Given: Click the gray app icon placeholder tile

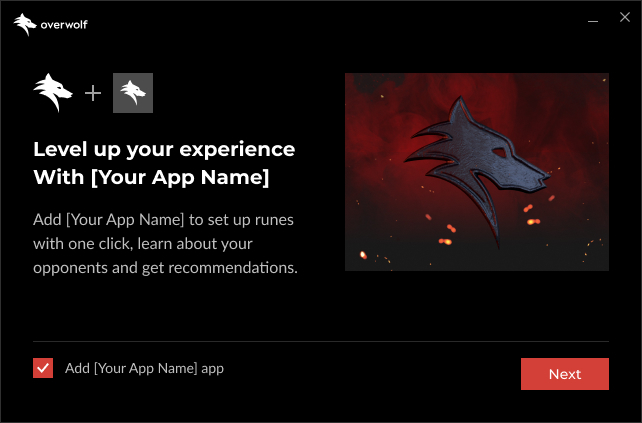Looking at the screenshot, I should tap(133, 93).
